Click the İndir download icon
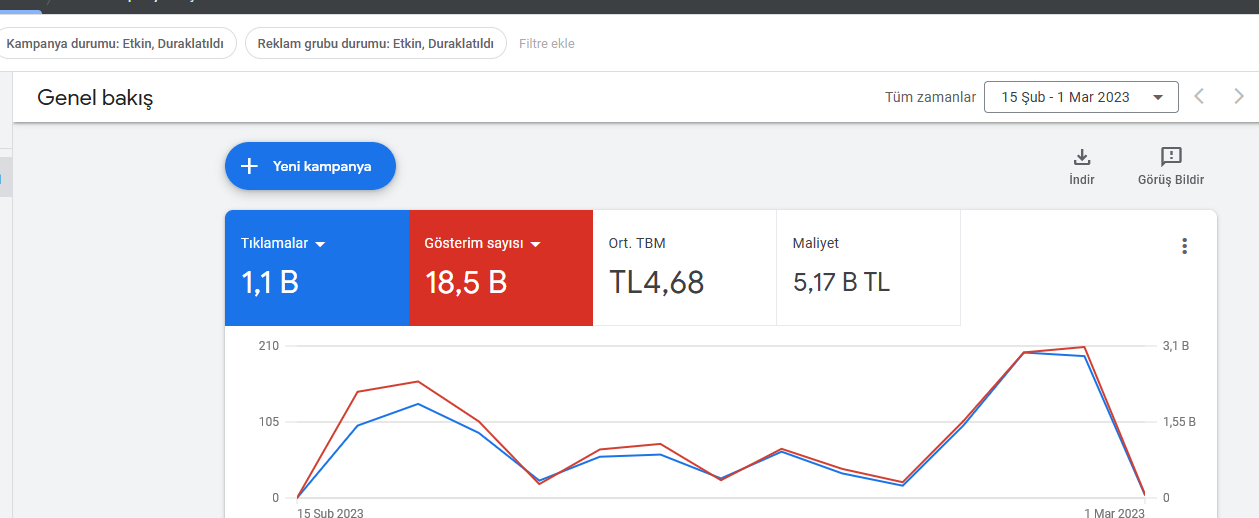The height and width of the screenshot is (518, 1259). pyautogui.click(x=1081, y=157)
